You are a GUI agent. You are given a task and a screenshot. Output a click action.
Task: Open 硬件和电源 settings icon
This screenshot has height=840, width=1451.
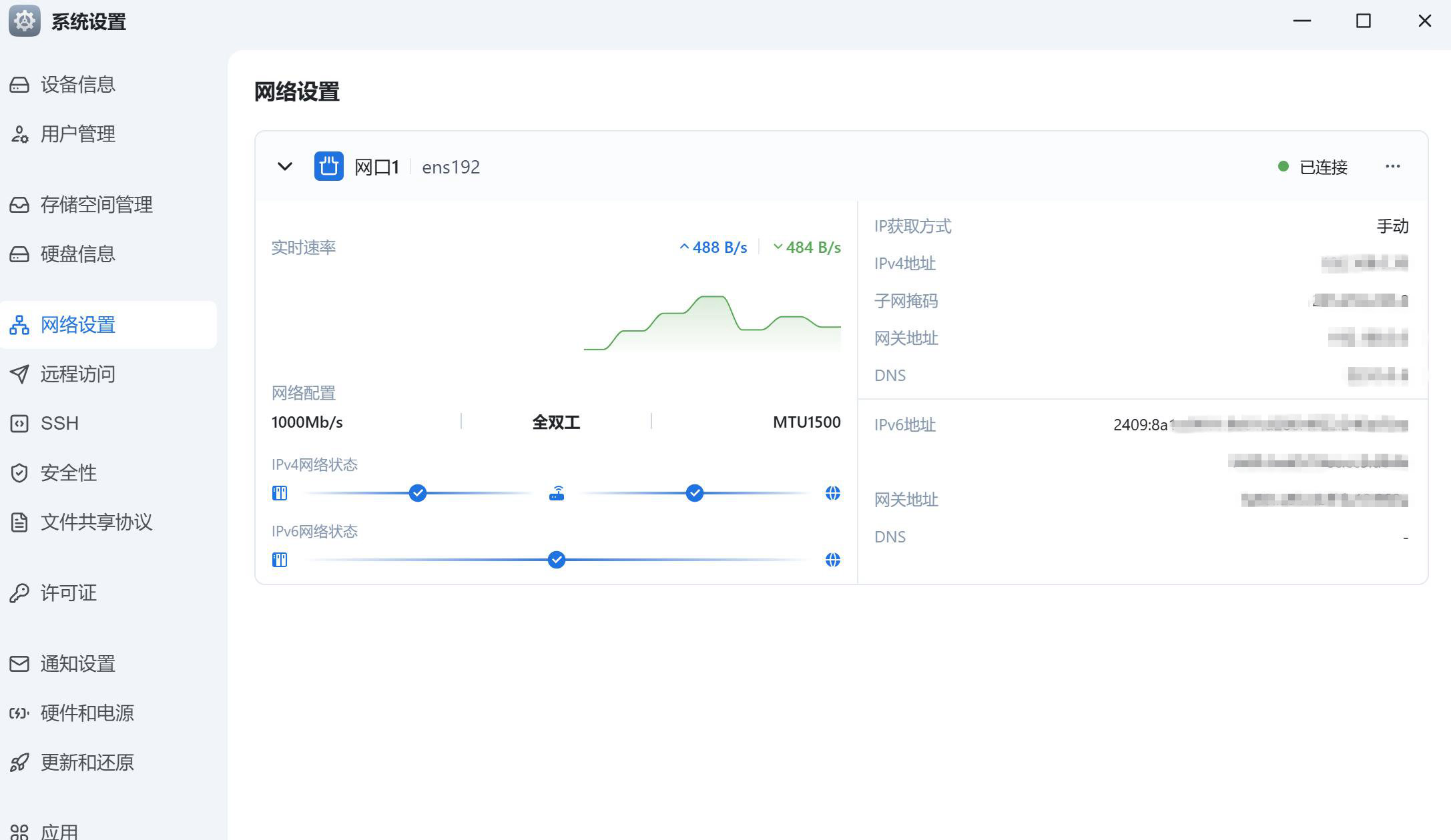pos(19,713)
